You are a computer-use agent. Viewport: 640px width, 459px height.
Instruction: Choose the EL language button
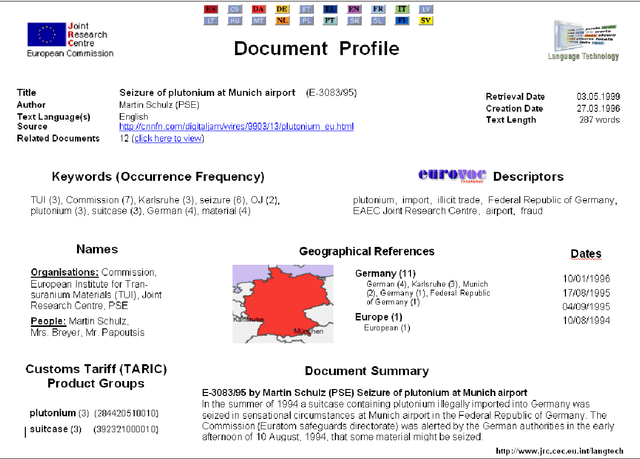click(330, 8)
